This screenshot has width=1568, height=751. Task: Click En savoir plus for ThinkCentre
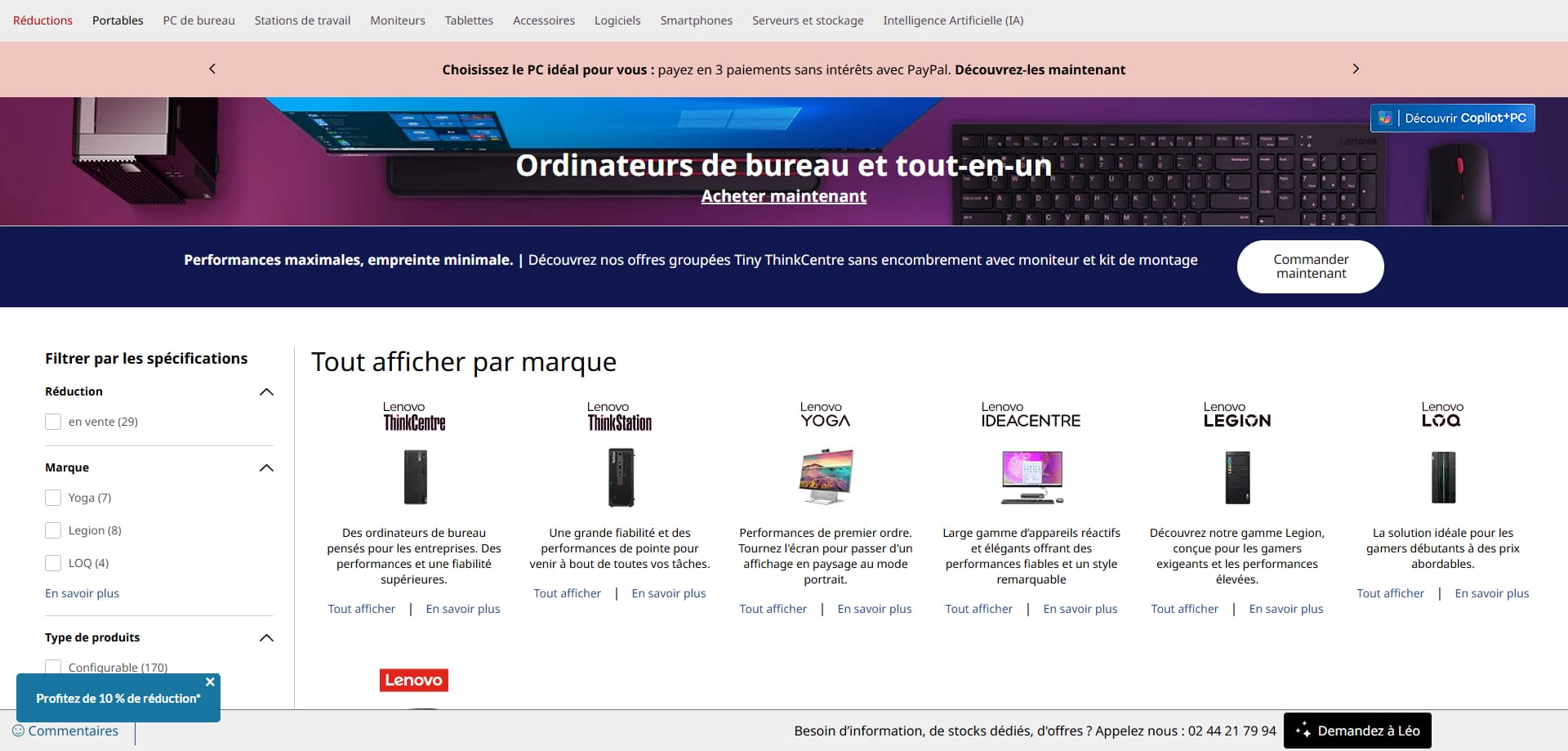pyautogui.click(x=463, y=609)
